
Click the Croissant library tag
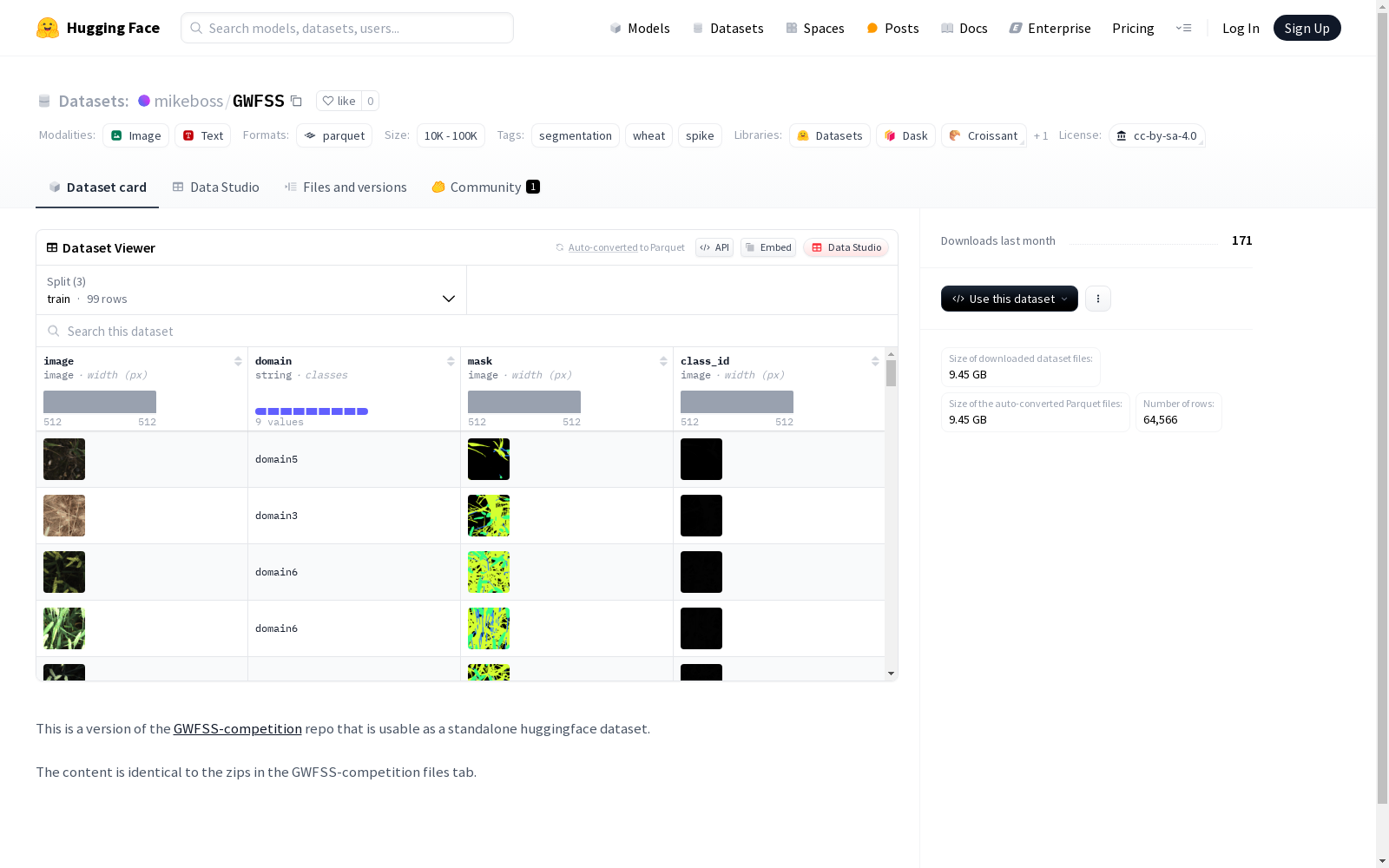coord(984,135)
